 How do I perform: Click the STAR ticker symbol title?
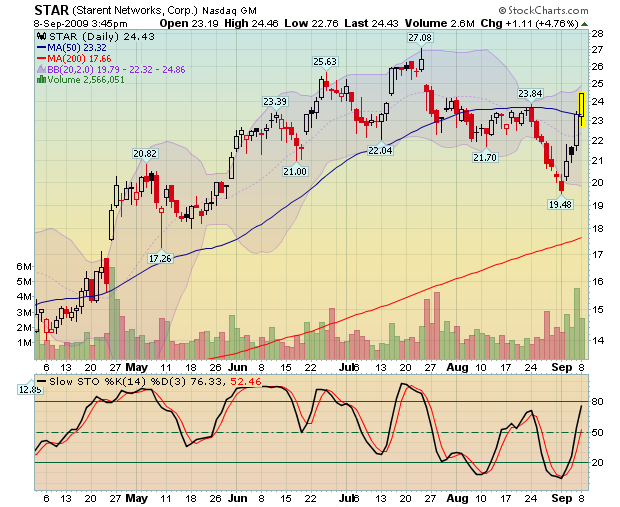point(51,10)
